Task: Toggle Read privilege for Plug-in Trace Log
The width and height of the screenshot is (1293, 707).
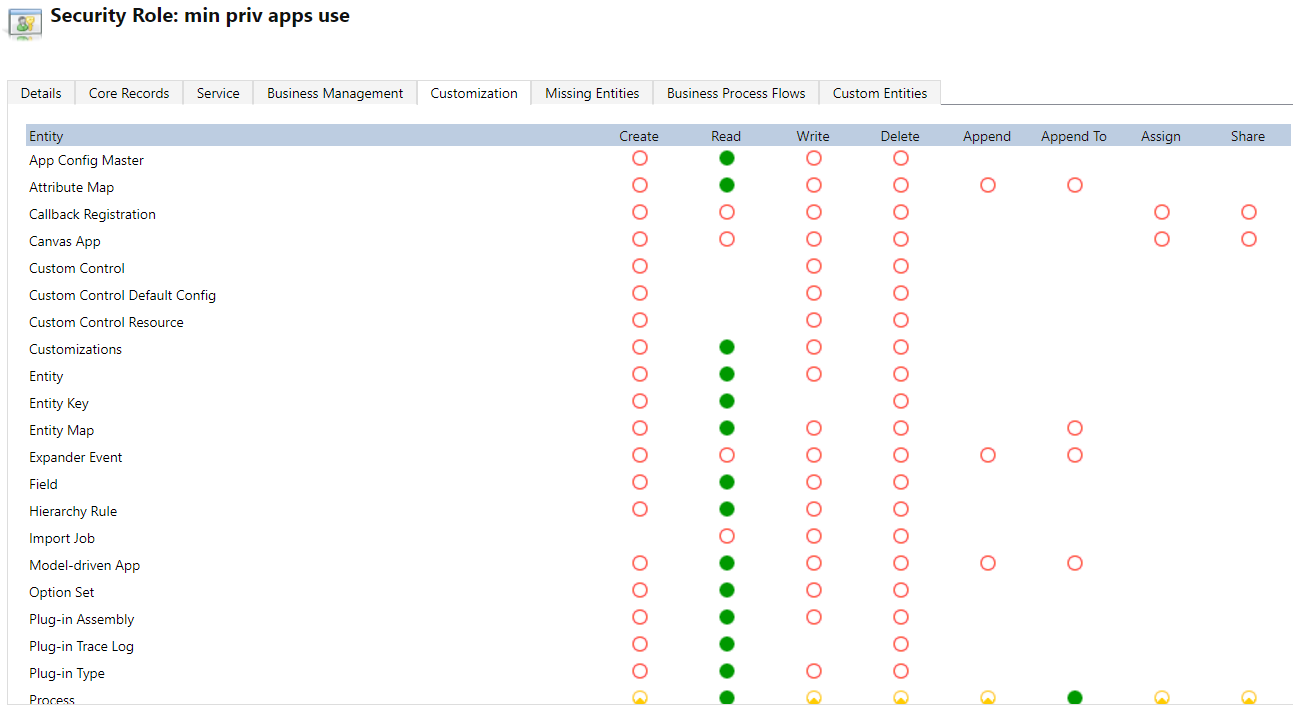Action: [727, 644]
